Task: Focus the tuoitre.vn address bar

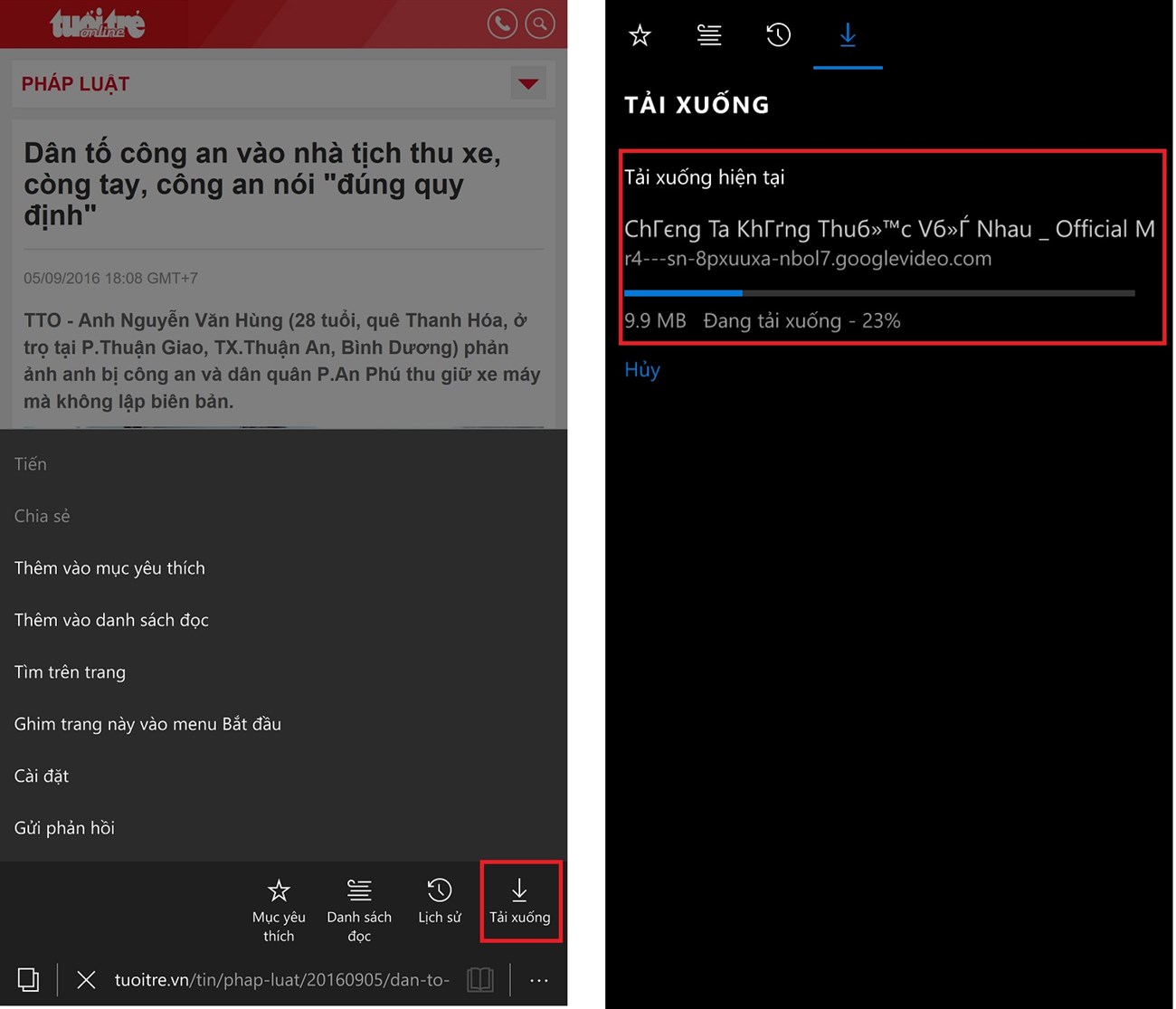Action: coord(281,980)
